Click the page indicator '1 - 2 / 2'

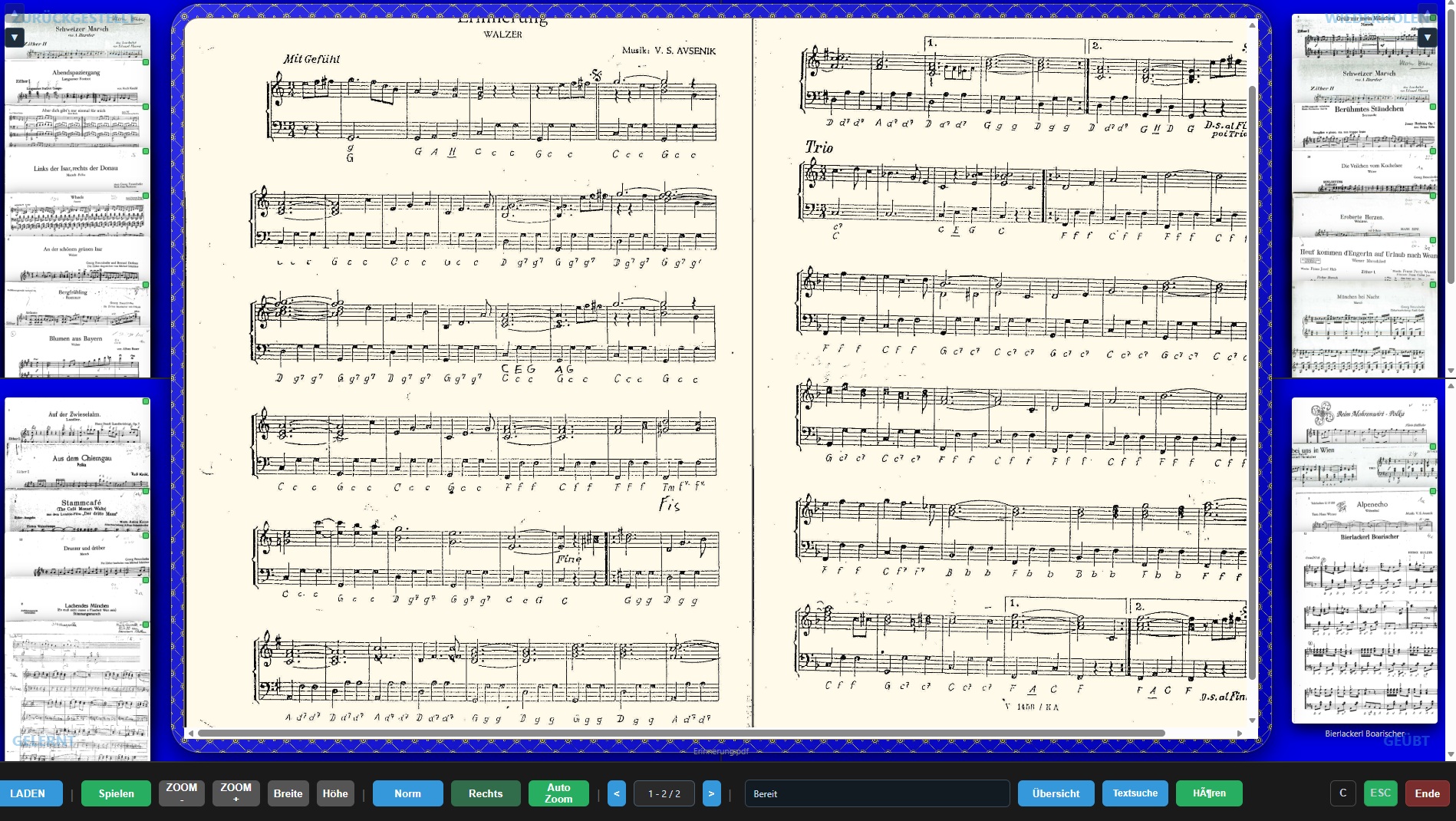(664, 793)
